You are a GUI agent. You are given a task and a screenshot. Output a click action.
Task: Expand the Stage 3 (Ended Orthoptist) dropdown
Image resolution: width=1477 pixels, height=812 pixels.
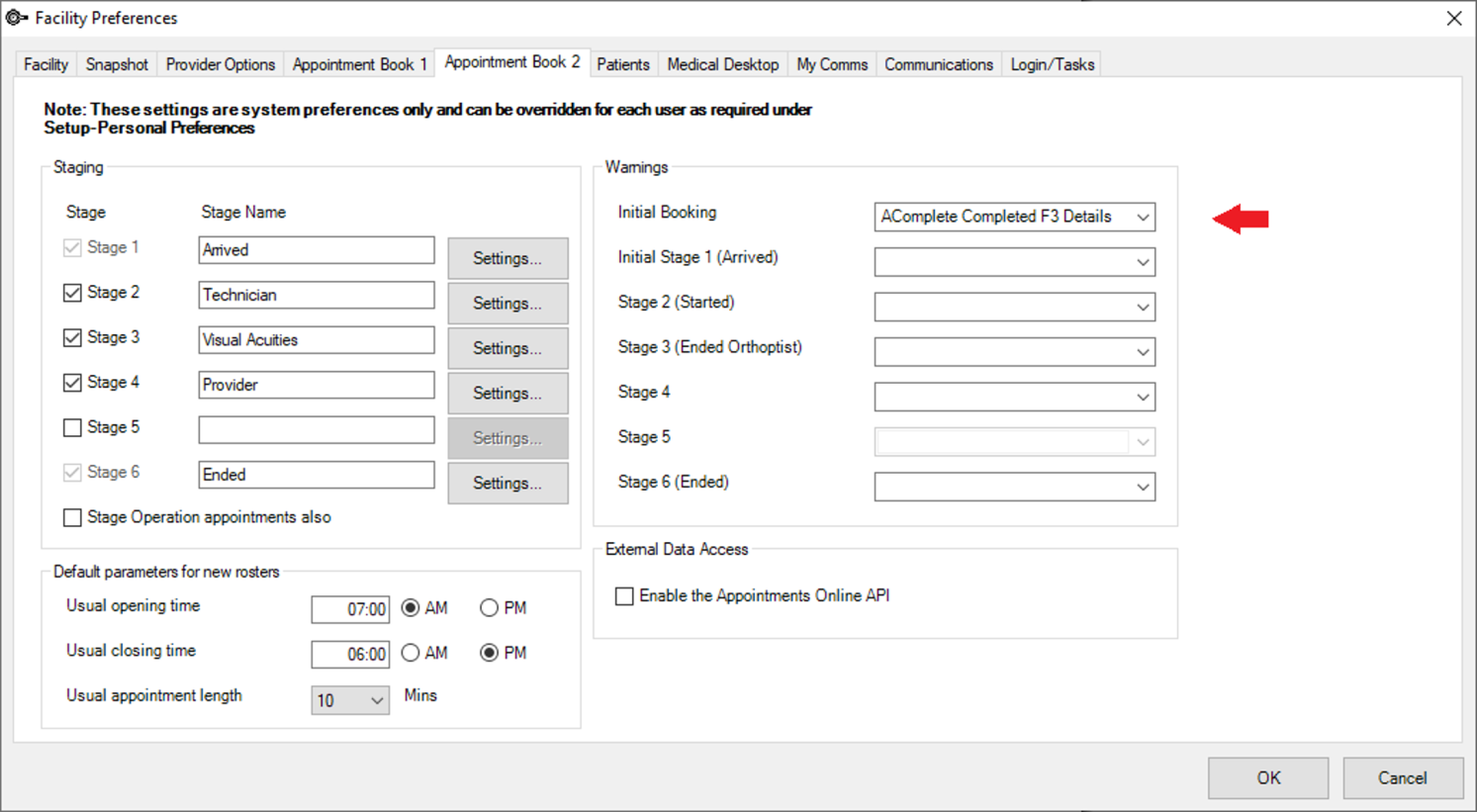pyautogui.click(x=1015, y=352)
